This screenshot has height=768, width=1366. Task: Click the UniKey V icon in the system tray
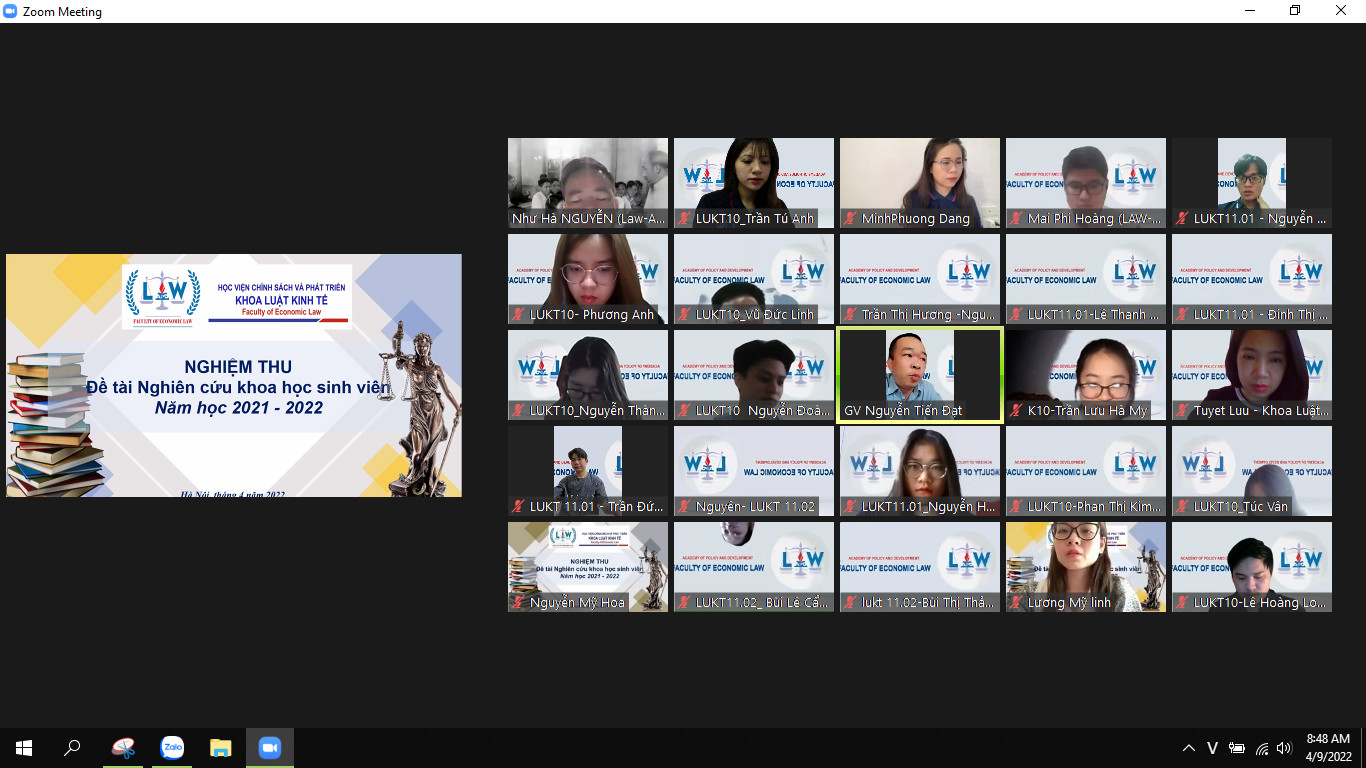pos(1212,748)
